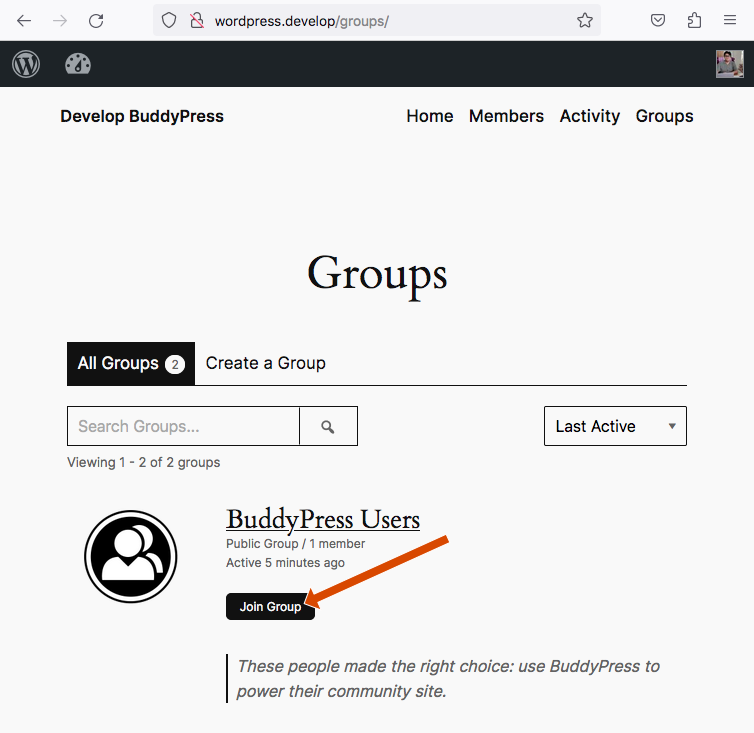Click the WordPress logo in admin bar
754x733 pixels.
click(x=26, y=64)
